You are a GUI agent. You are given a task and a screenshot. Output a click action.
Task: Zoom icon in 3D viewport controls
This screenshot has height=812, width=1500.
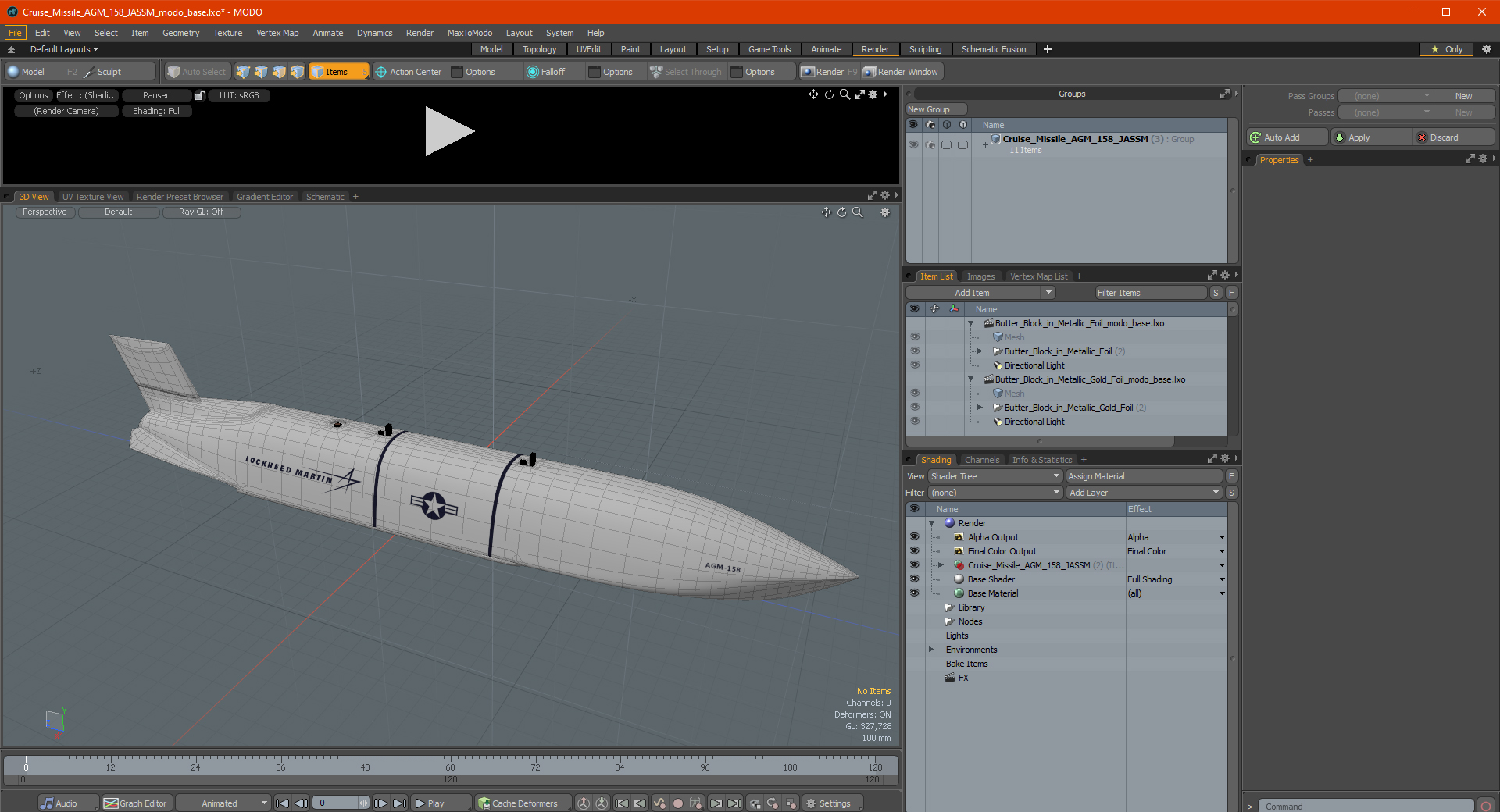[857, 212]
